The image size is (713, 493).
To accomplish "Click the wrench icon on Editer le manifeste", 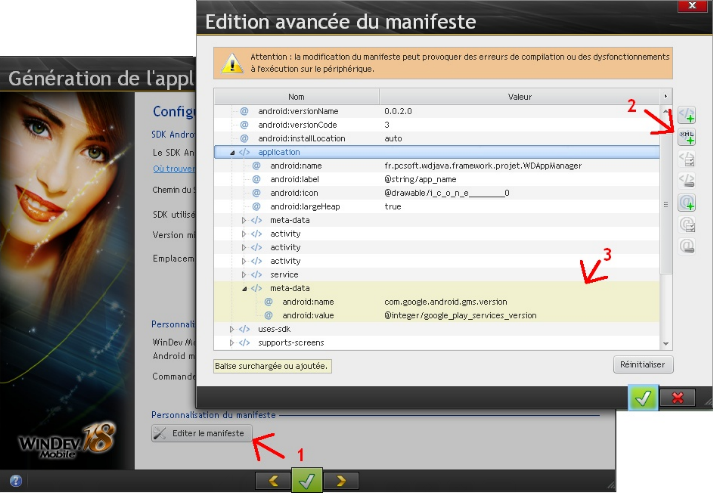I will [160, 433].
